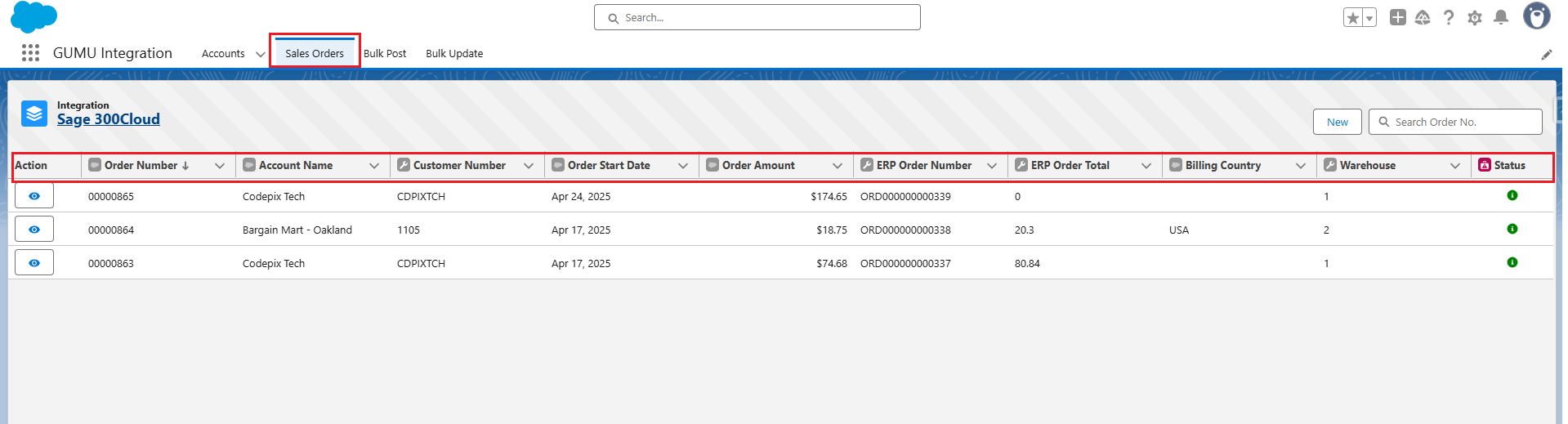Expand Warehouse column menu chevron
Screen dimensions: 1568x424
pos(1455,166)
